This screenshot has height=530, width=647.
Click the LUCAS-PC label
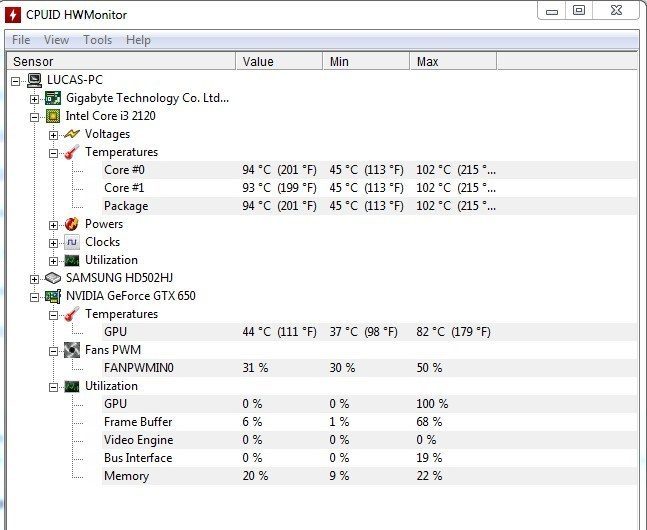point(75,80)
